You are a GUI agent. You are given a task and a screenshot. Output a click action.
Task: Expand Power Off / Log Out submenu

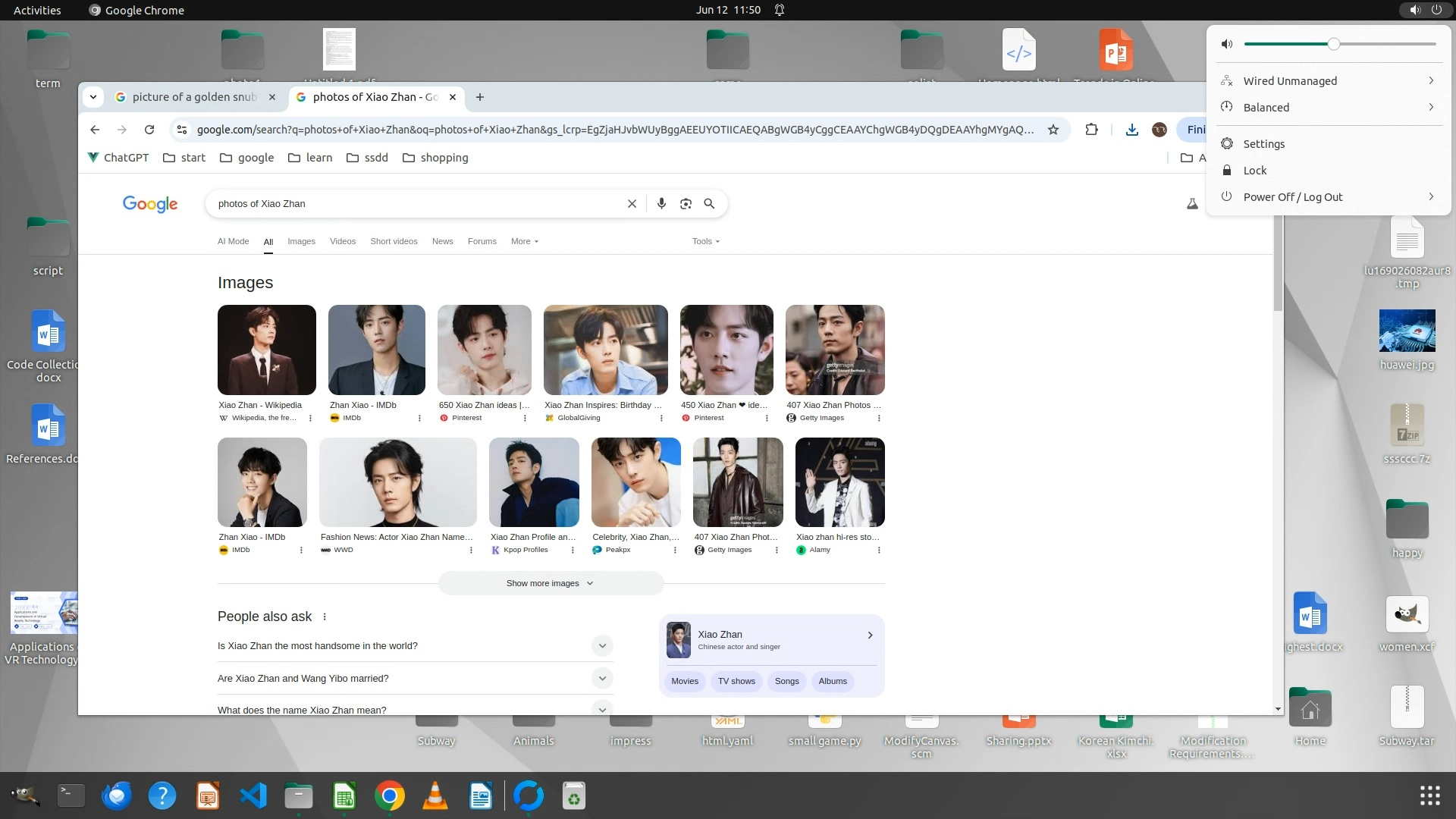click(1430, 196)
